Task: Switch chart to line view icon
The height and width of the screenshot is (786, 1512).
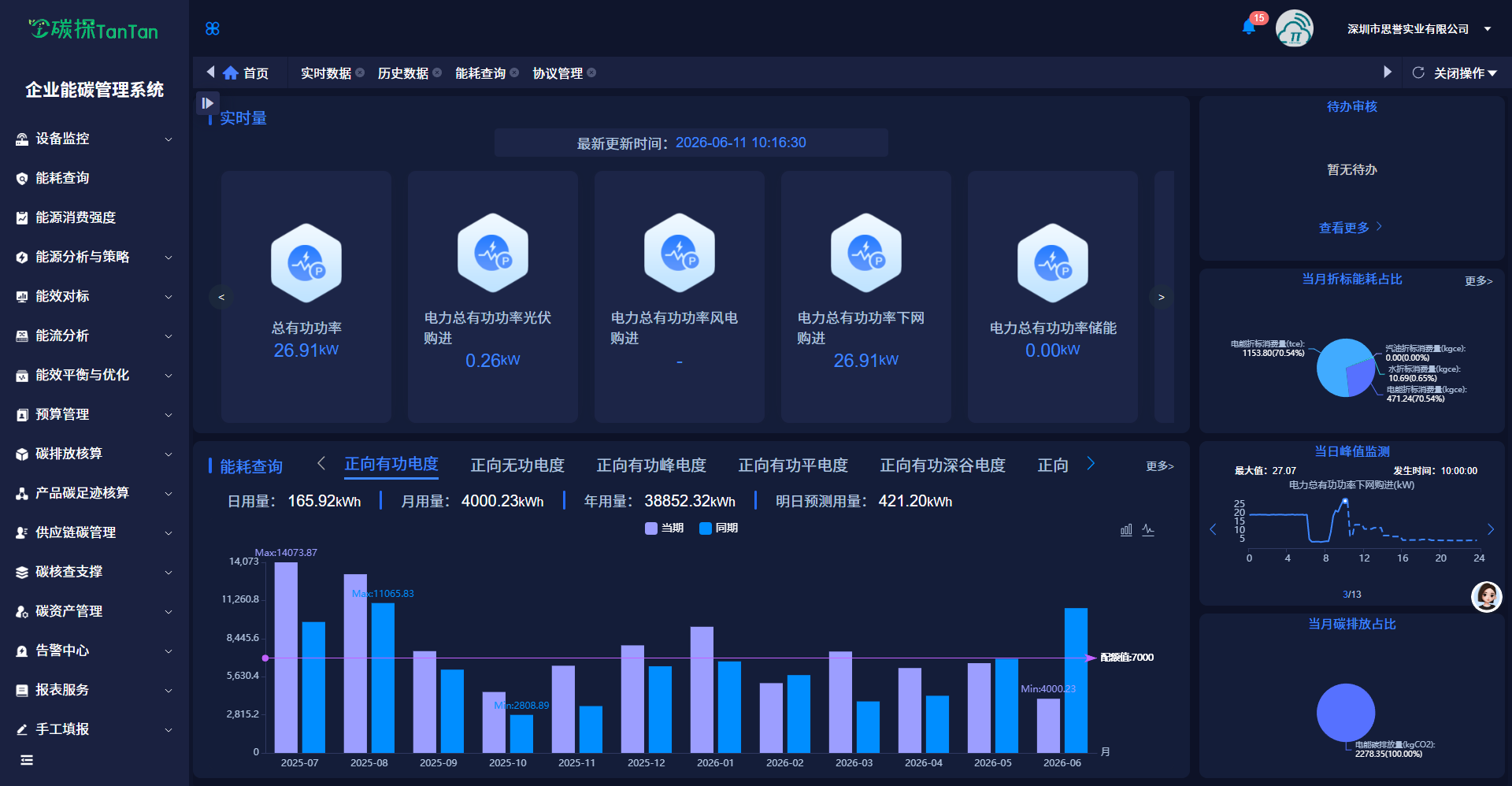Action: (1148, 530)
